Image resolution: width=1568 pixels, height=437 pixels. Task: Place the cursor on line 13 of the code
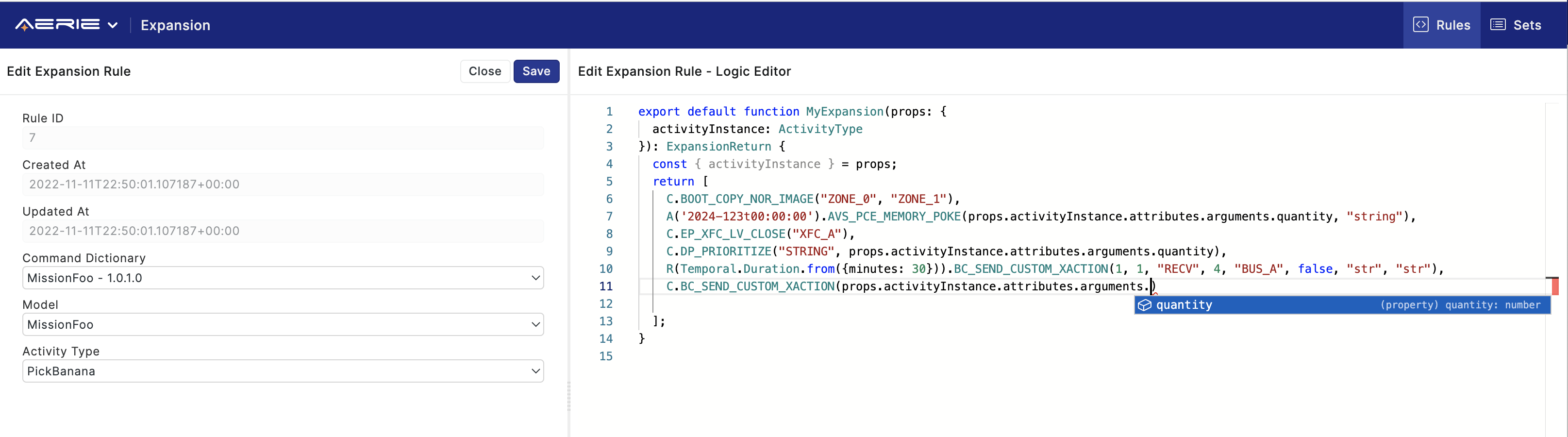[x=659, y=321]
